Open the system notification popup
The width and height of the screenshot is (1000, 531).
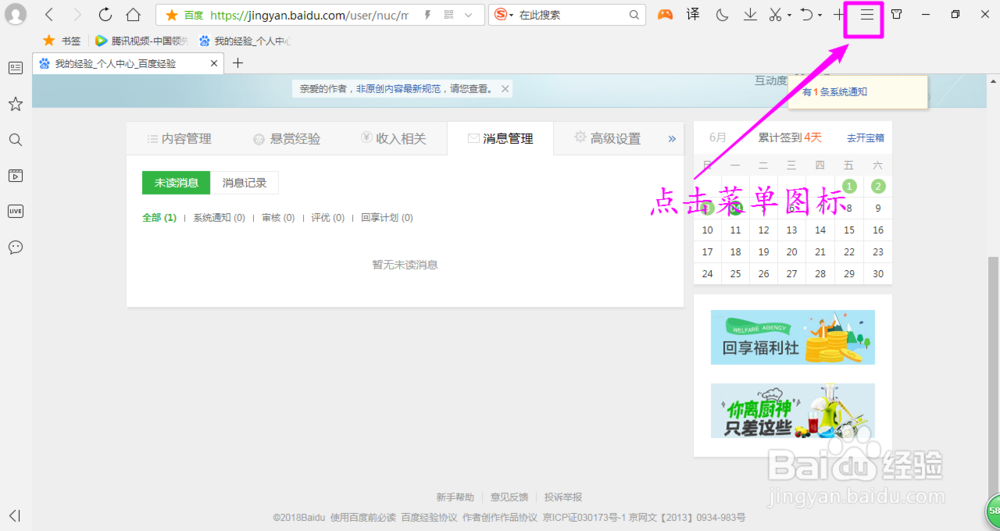(x=857, y=92)
